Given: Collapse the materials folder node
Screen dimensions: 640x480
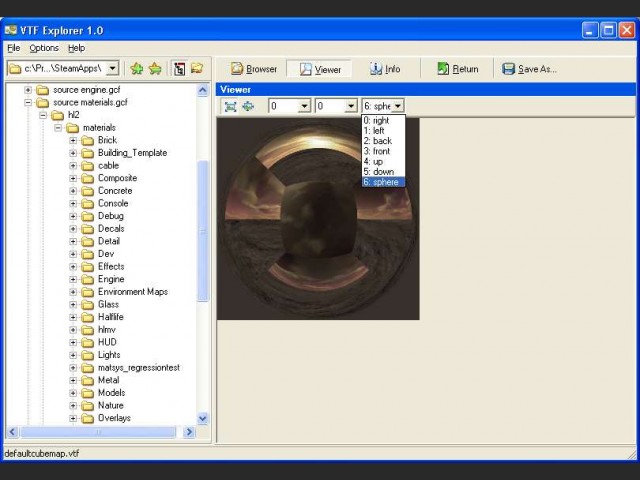Looking at the screenshot, I should pyautogui.click(x=58, y=128).
